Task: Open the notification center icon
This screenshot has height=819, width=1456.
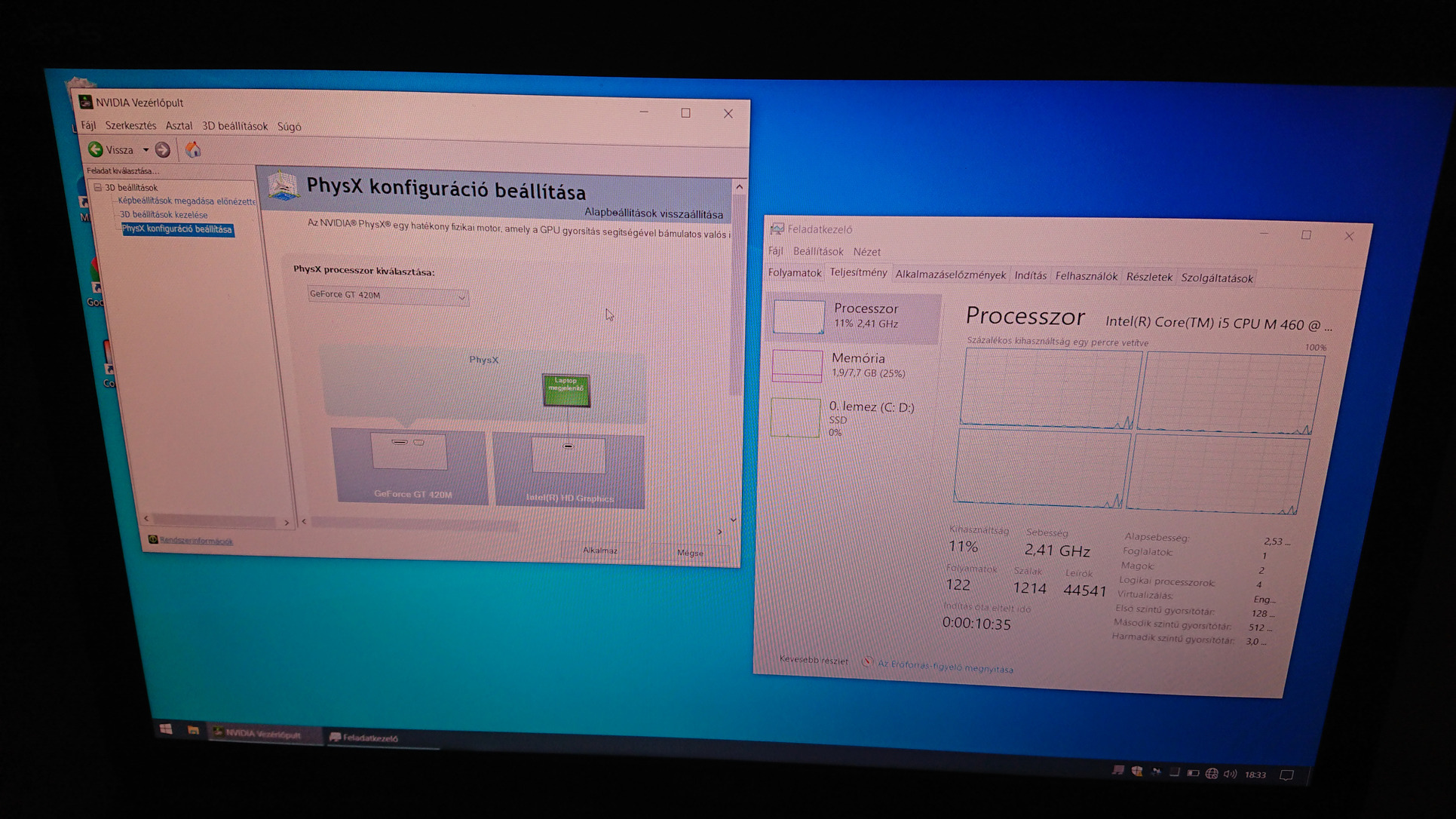Action: [1287, 775]
